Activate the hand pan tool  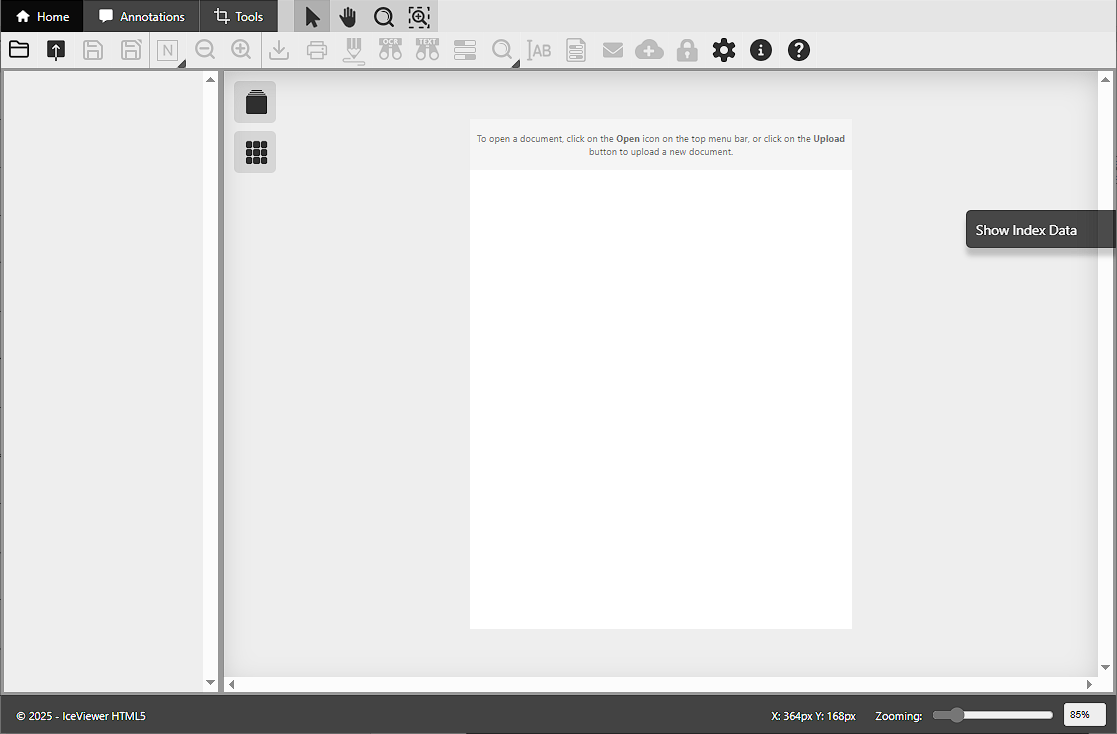[347, 17]
